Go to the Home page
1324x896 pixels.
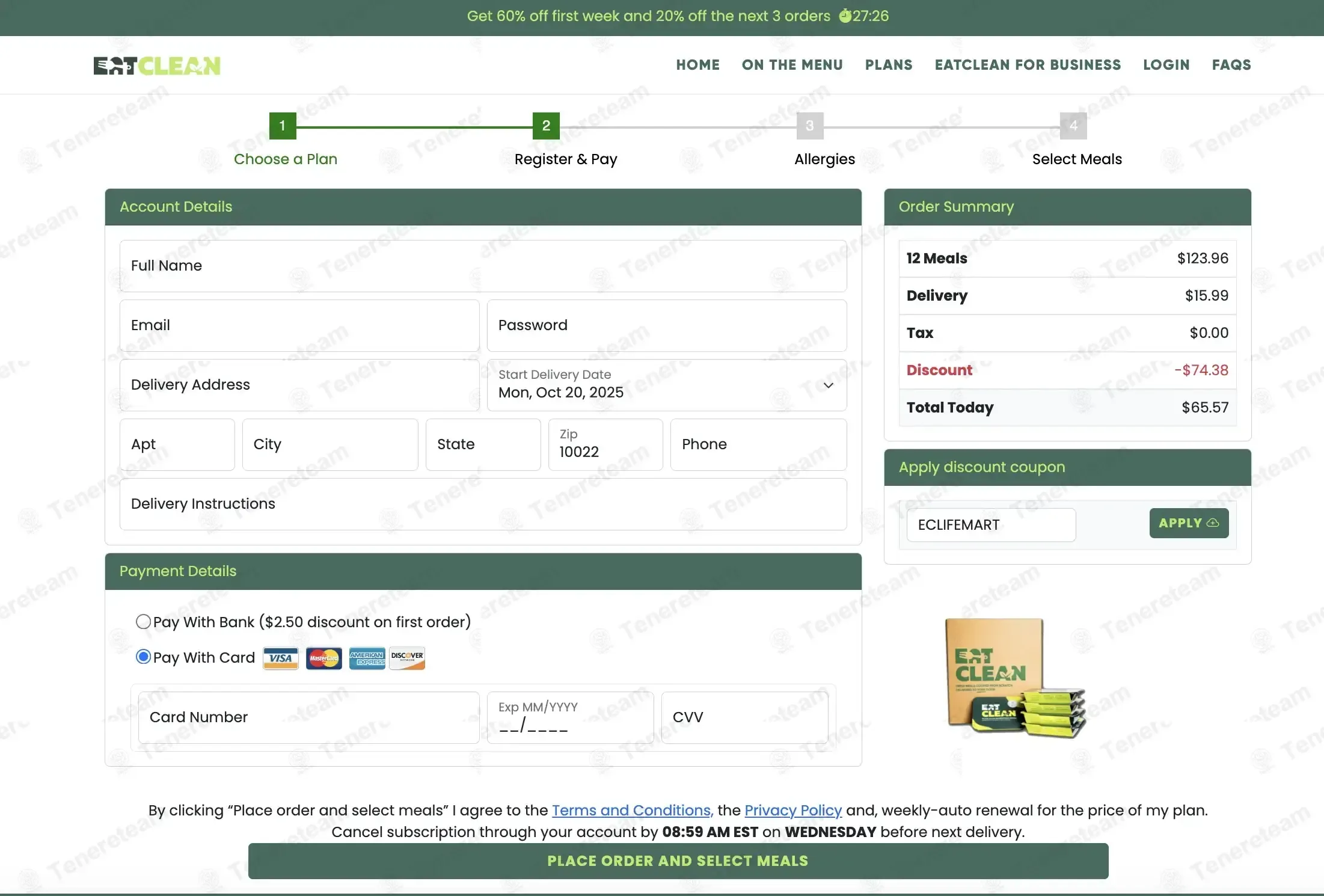697,65
